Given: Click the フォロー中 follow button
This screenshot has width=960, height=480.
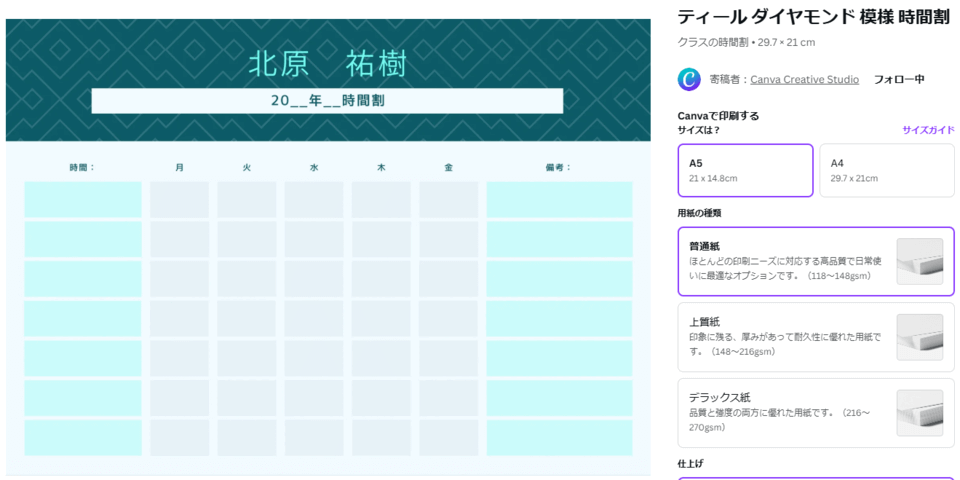Looking at the screenshot, I should 898,79.
